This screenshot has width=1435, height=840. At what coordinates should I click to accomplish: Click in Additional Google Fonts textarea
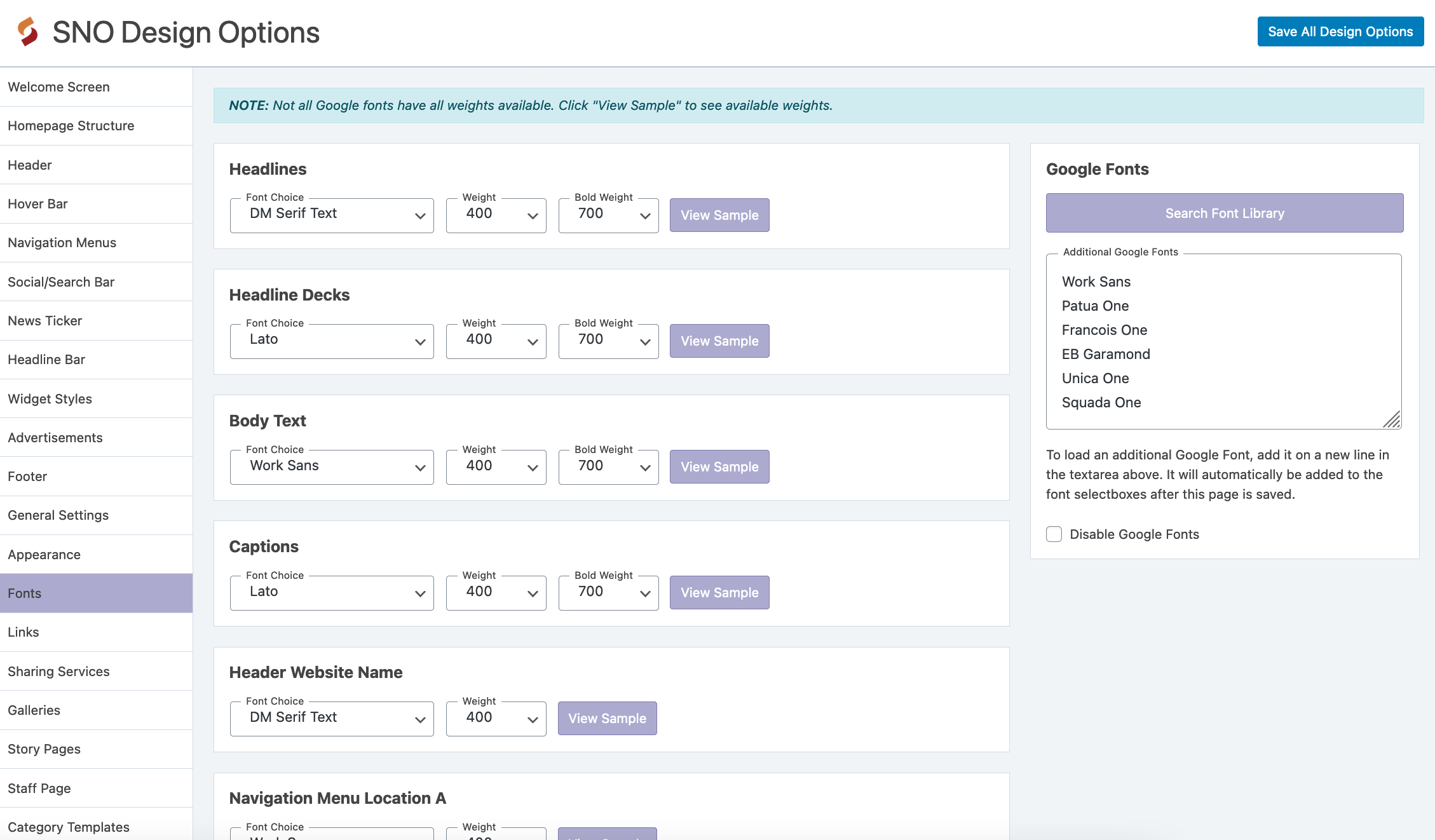1224,342
